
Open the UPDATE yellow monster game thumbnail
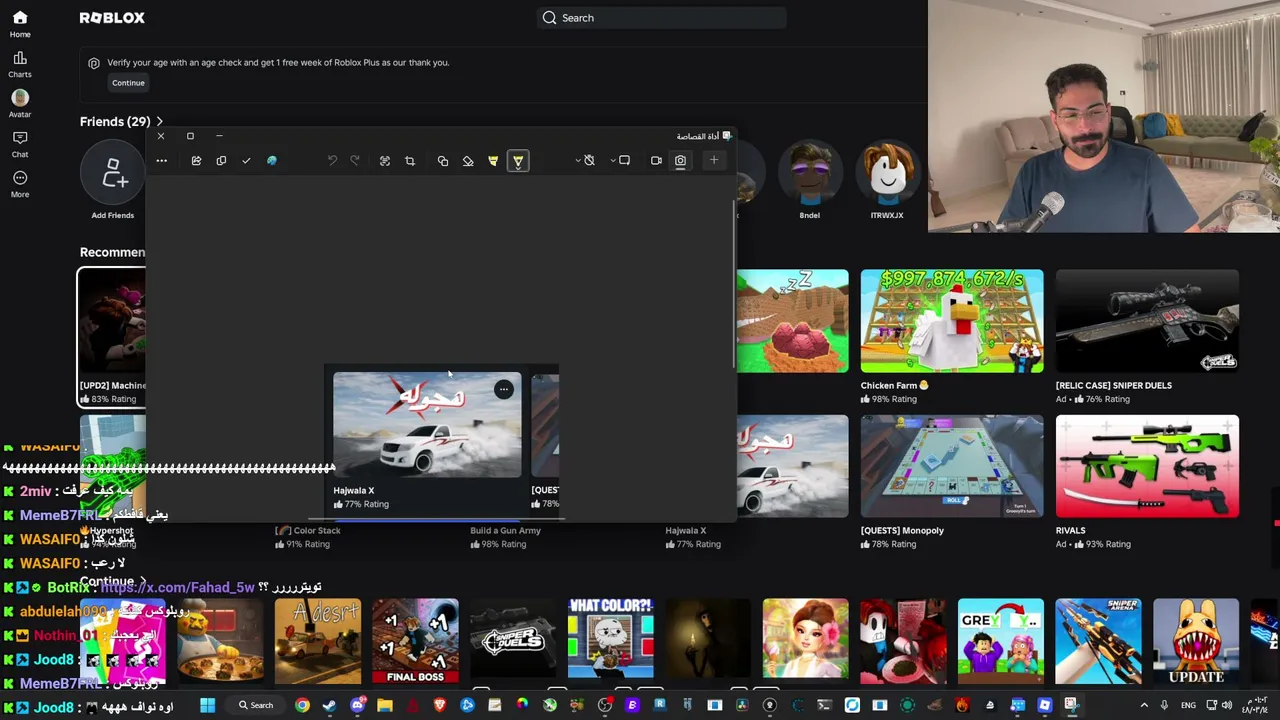click(1196, 641)
